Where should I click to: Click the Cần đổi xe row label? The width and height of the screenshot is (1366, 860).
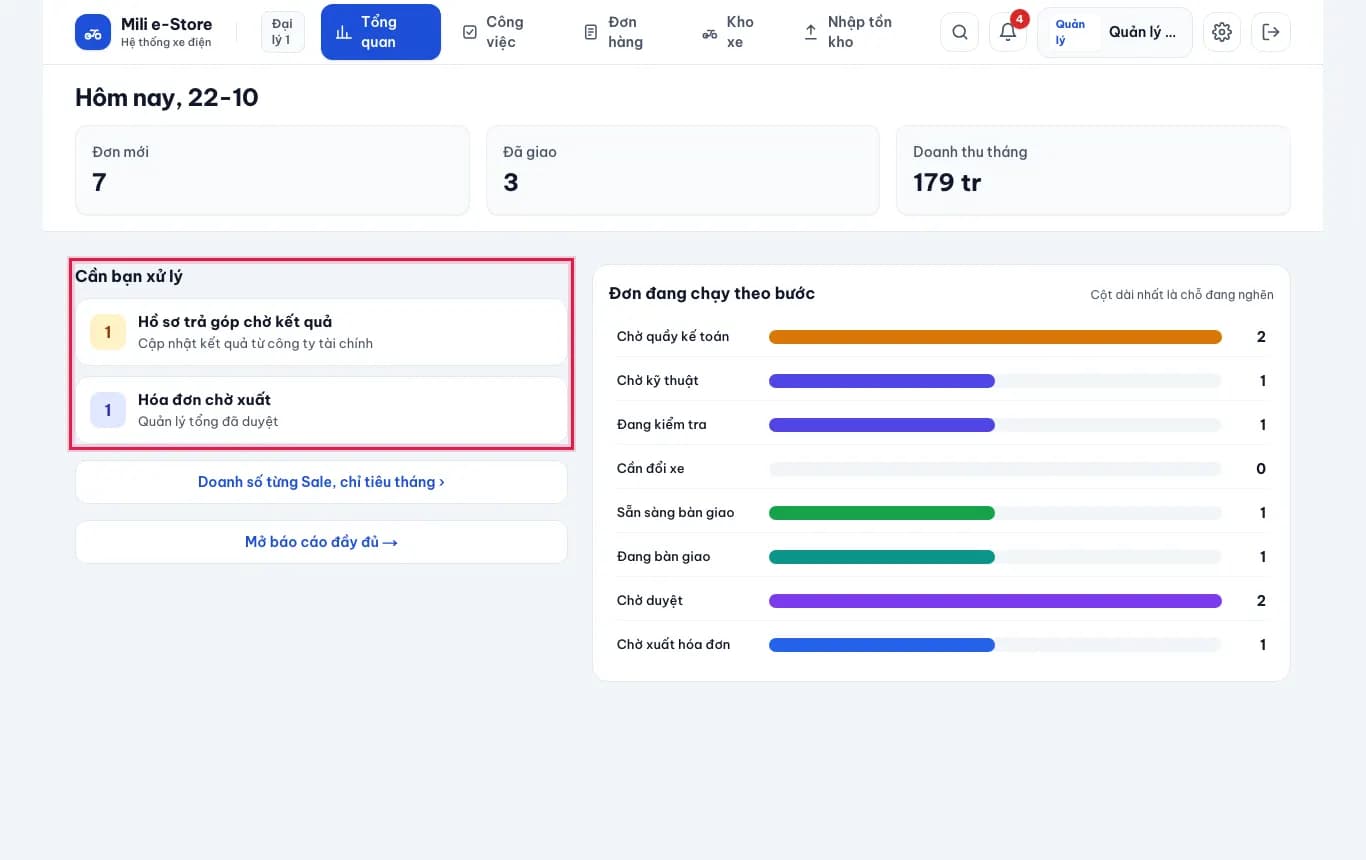pyautogui.click(x=651, y=469)
